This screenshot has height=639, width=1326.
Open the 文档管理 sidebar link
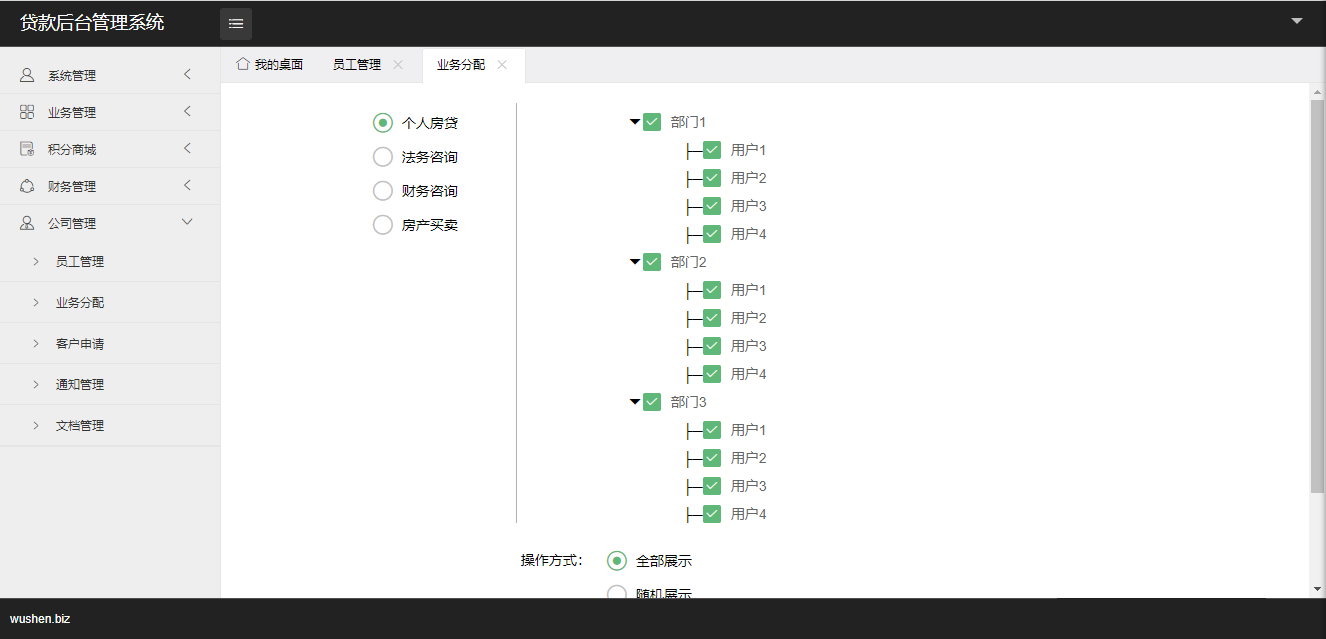click(x=80, y=426)
